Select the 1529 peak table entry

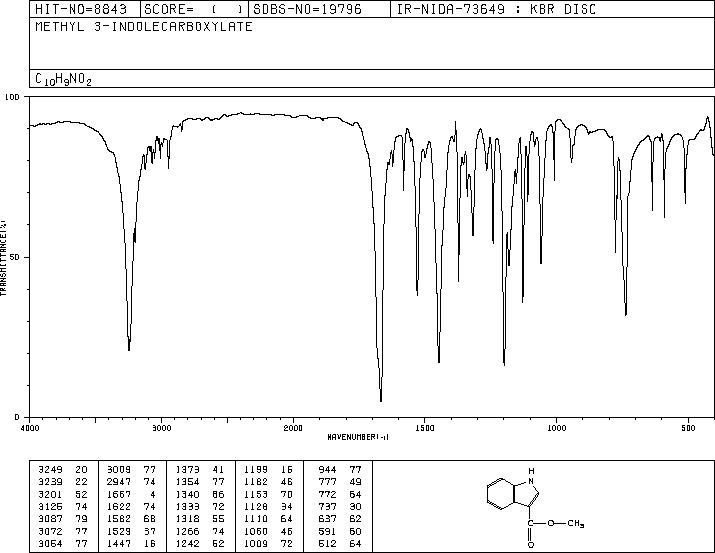tap(132, 532)
